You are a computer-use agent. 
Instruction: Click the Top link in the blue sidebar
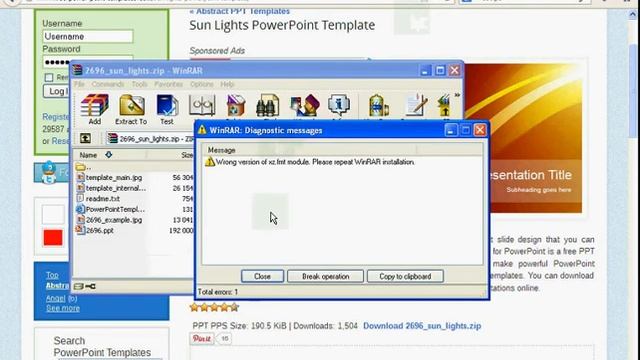pos(52,275)
